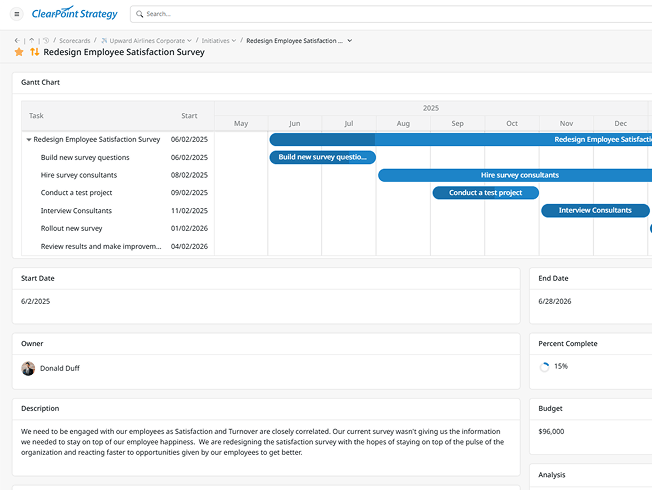Click the Start Date value 6/2/2025
The image size is (652, 490).
[35, 301]
